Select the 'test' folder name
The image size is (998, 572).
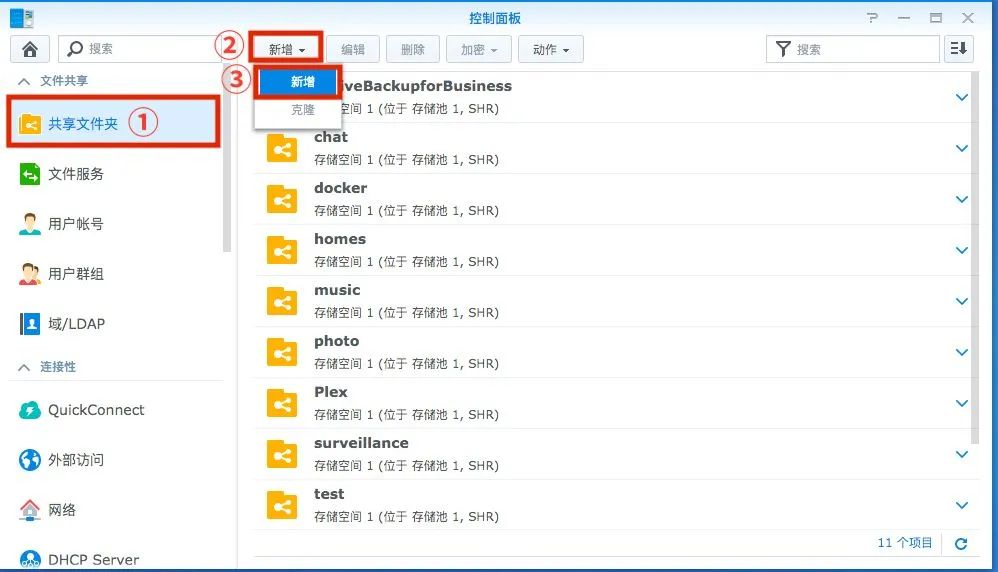329,494
